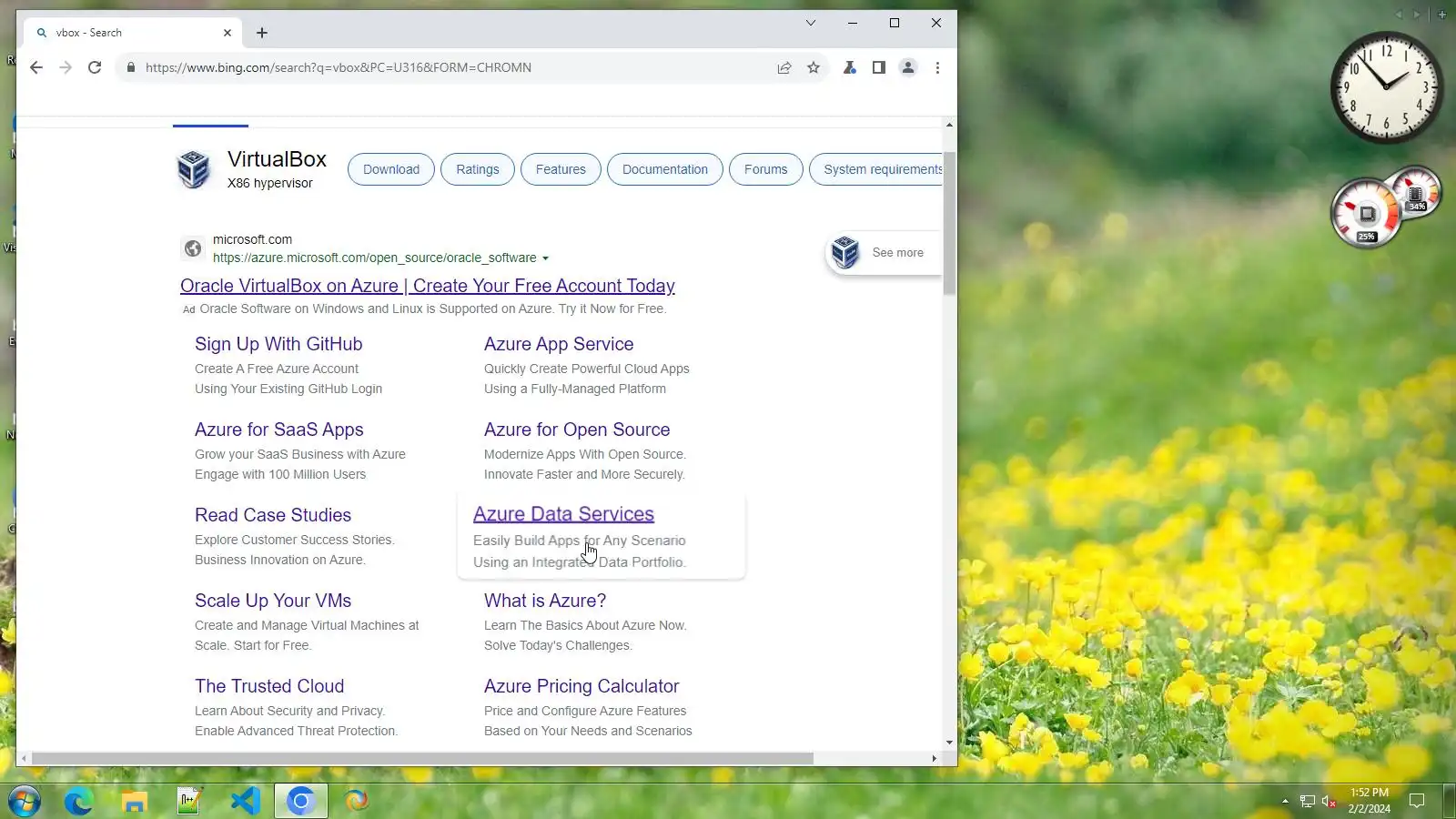Open the Chrome three-dot menu
1456x819 pixels.
(x=937, y=67)
